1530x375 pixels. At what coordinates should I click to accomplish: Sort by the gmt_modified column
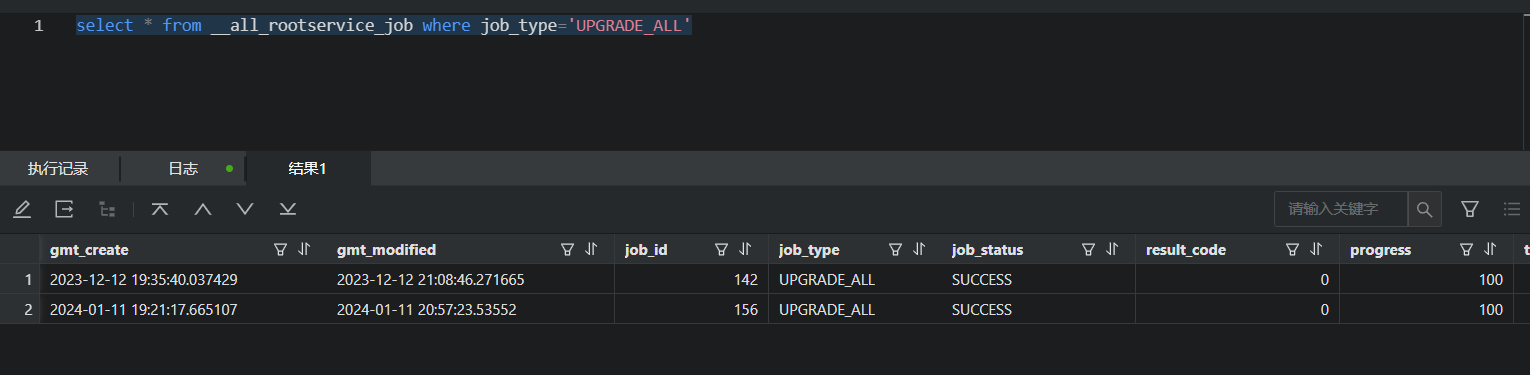tap(591, 249)
